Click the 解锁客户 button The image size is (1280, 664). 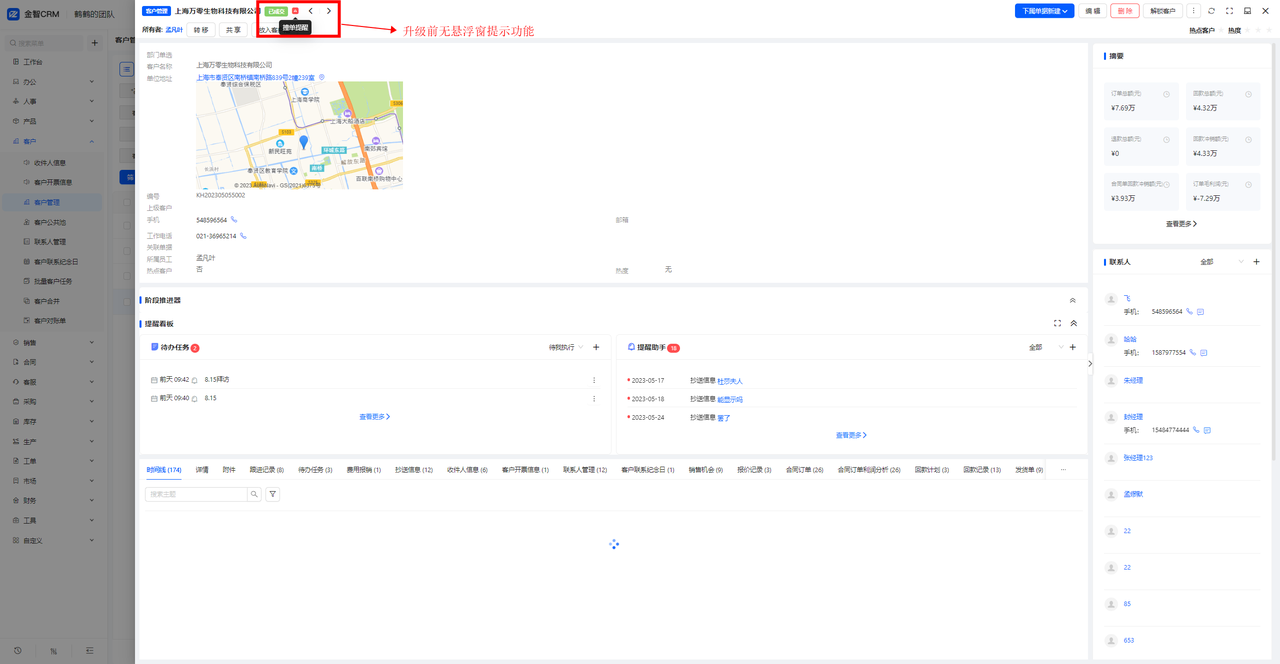click(x=1163, y=11)
